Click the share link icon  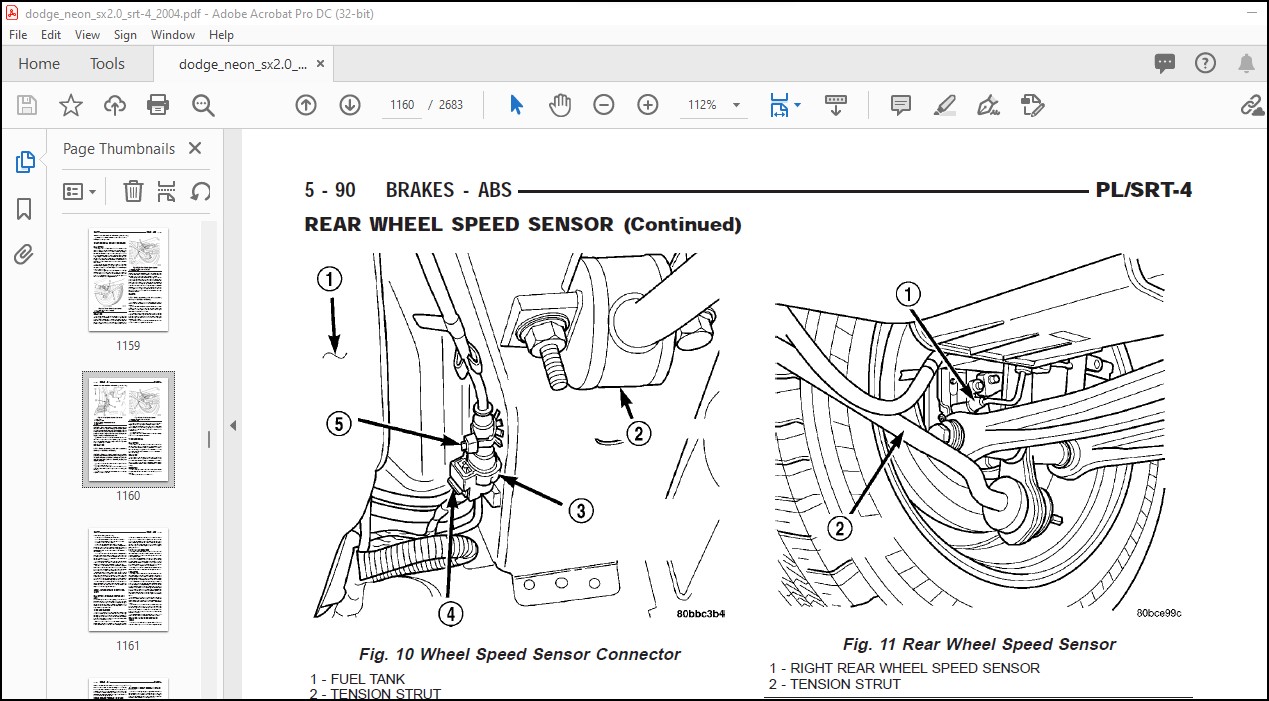point(1251,105)
